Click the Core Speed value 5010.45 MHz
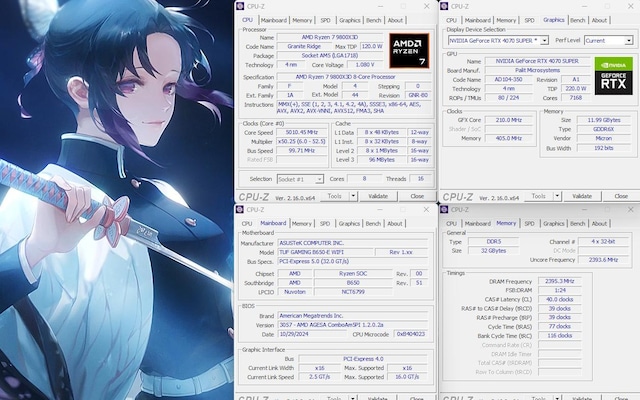 (x=302, y=132)
